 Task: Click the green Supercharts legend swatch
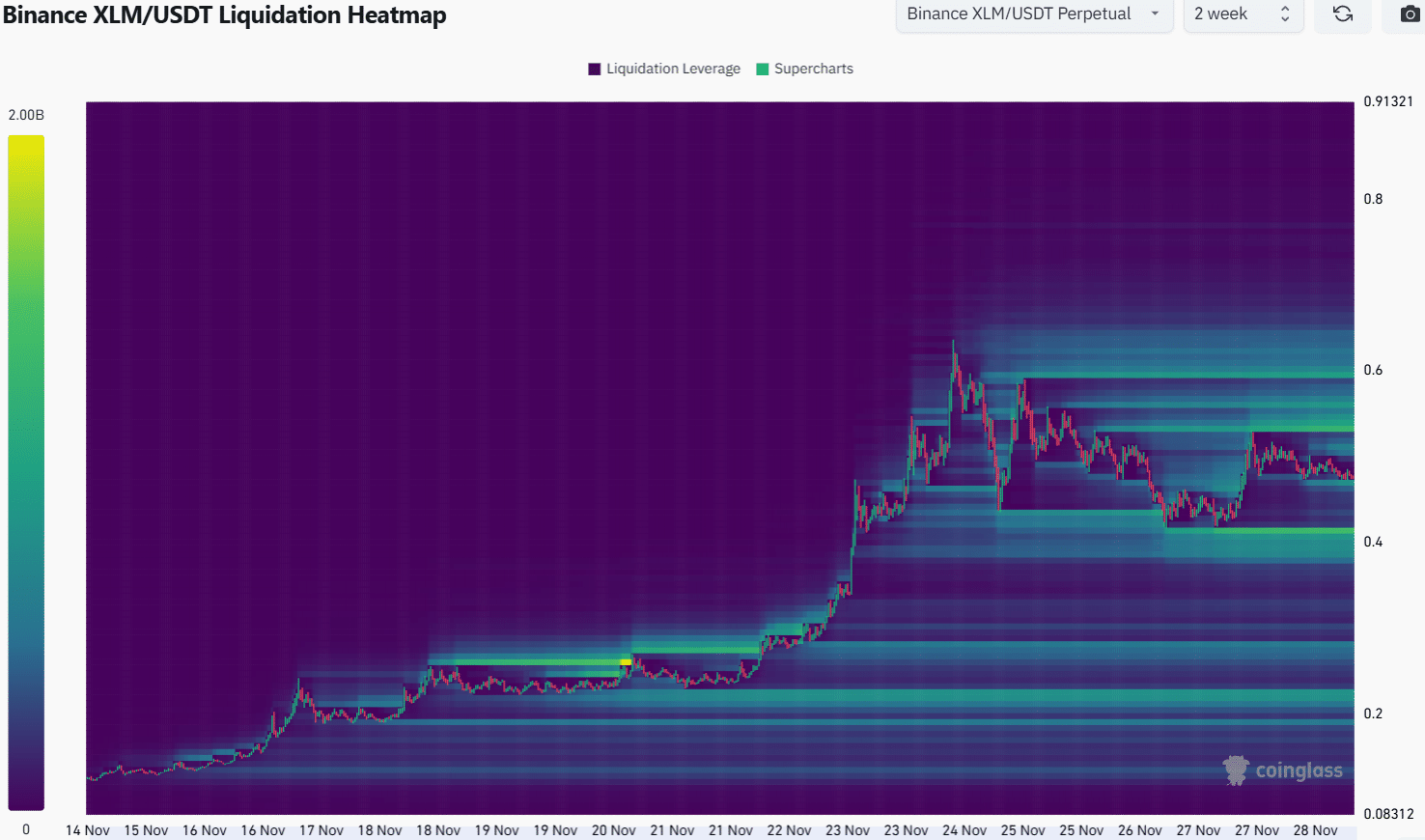763,69
